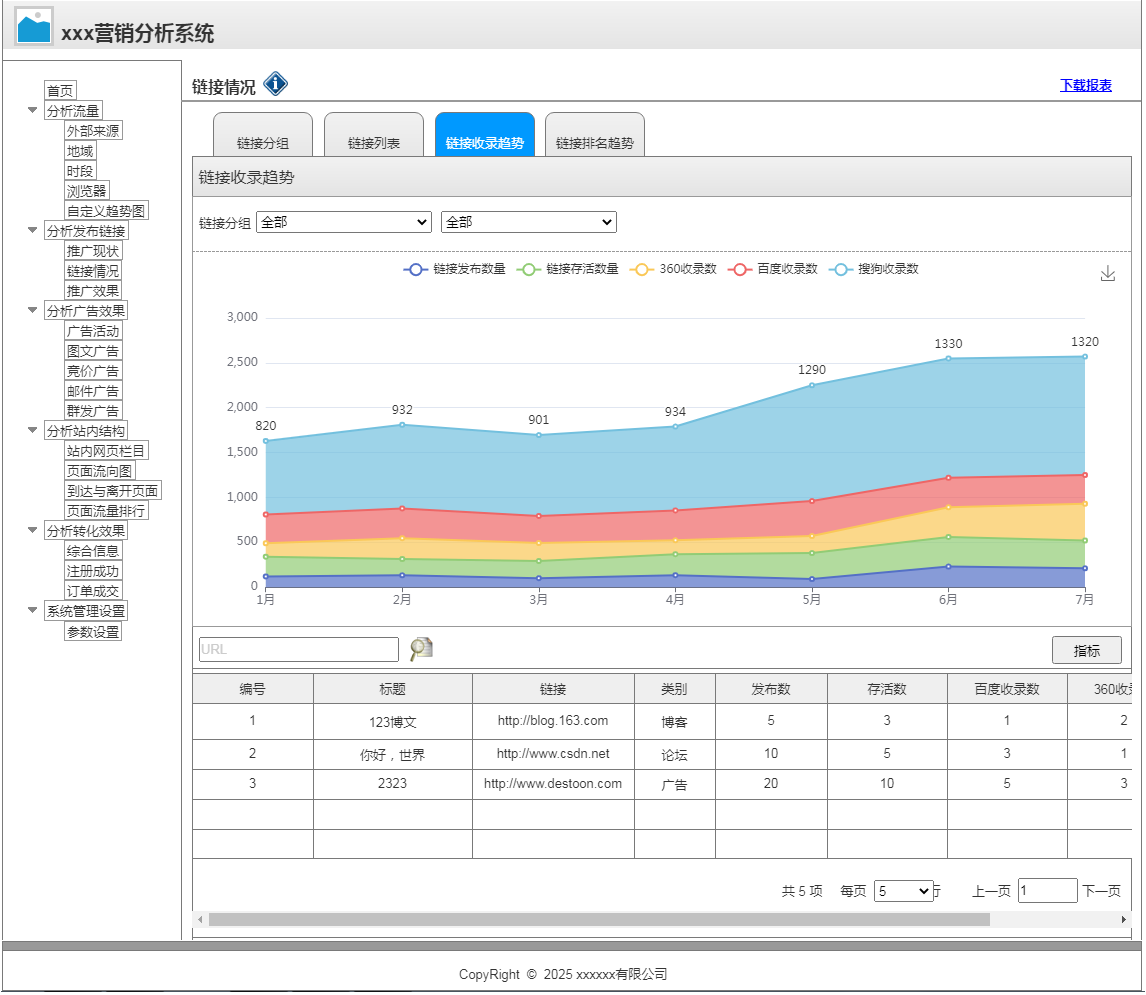Click the blue image logo icon
This screenshot has width=1146, height=995.
(34, 27)
